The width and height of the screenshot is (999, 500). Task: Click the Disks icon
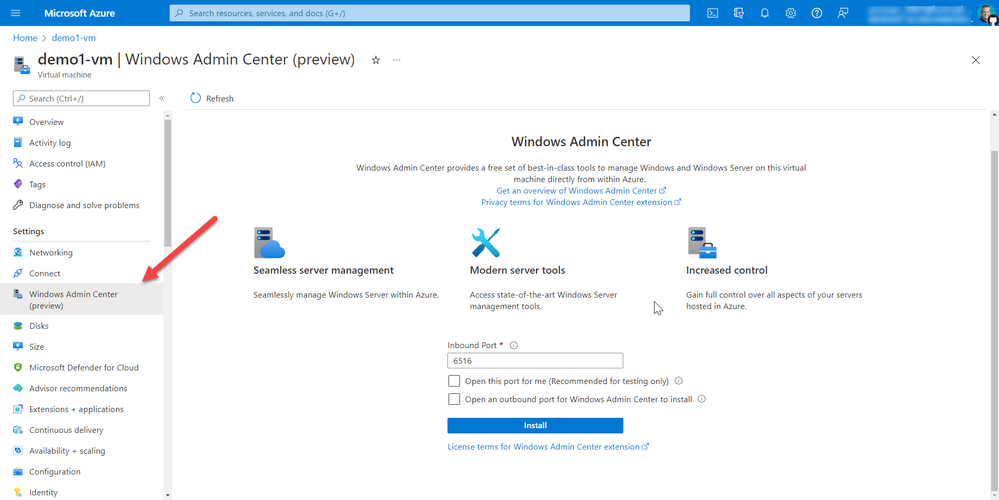pyautogui.click(x=18, y=325)
